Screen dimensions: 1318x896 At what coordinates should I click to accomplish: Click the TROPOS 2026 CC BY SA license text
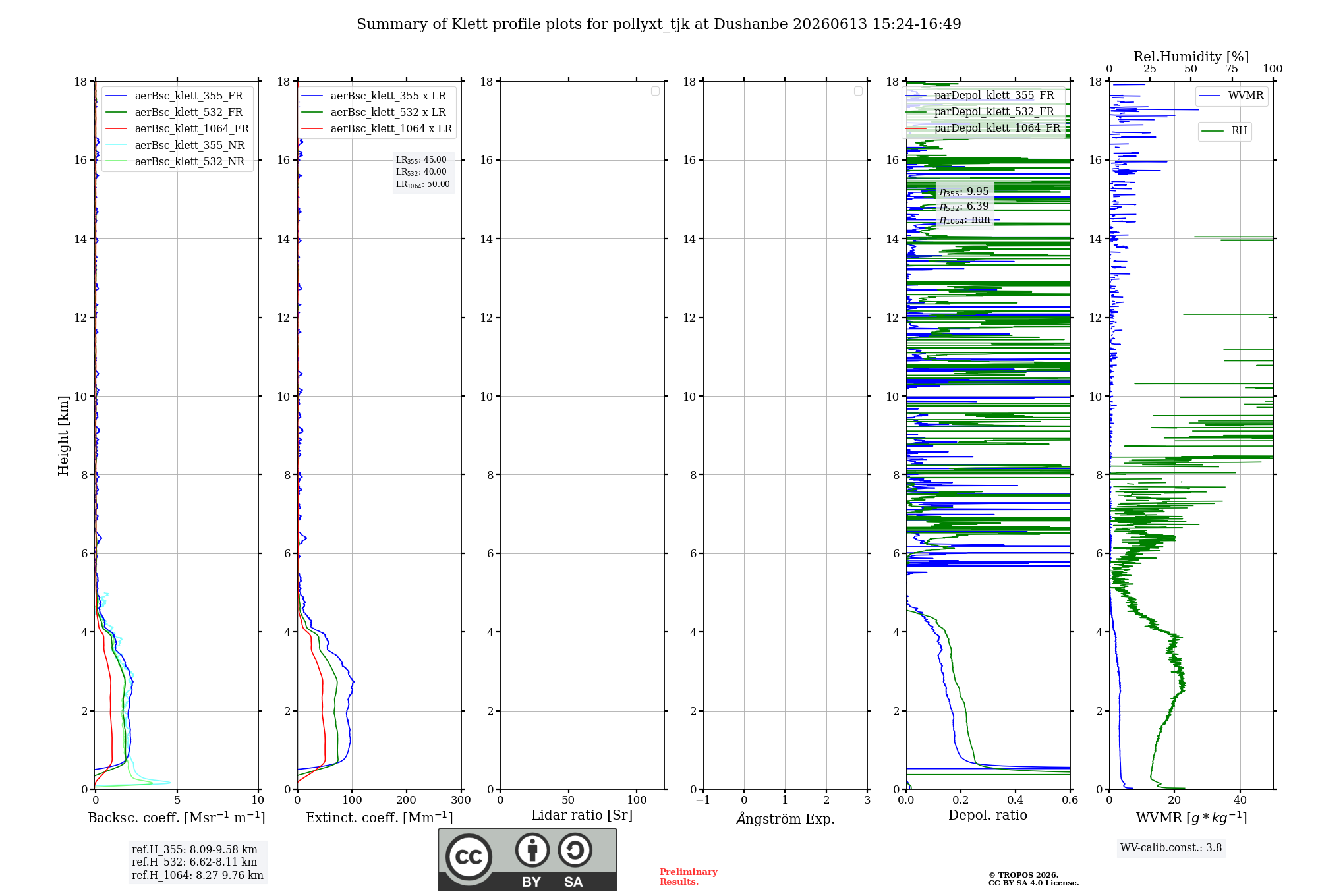[1033, 879]
